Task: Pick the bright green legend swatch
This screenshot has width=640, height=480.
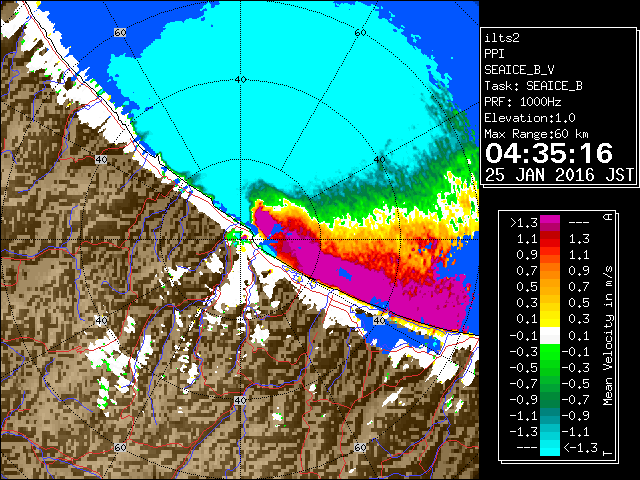Action: point(550,352)
